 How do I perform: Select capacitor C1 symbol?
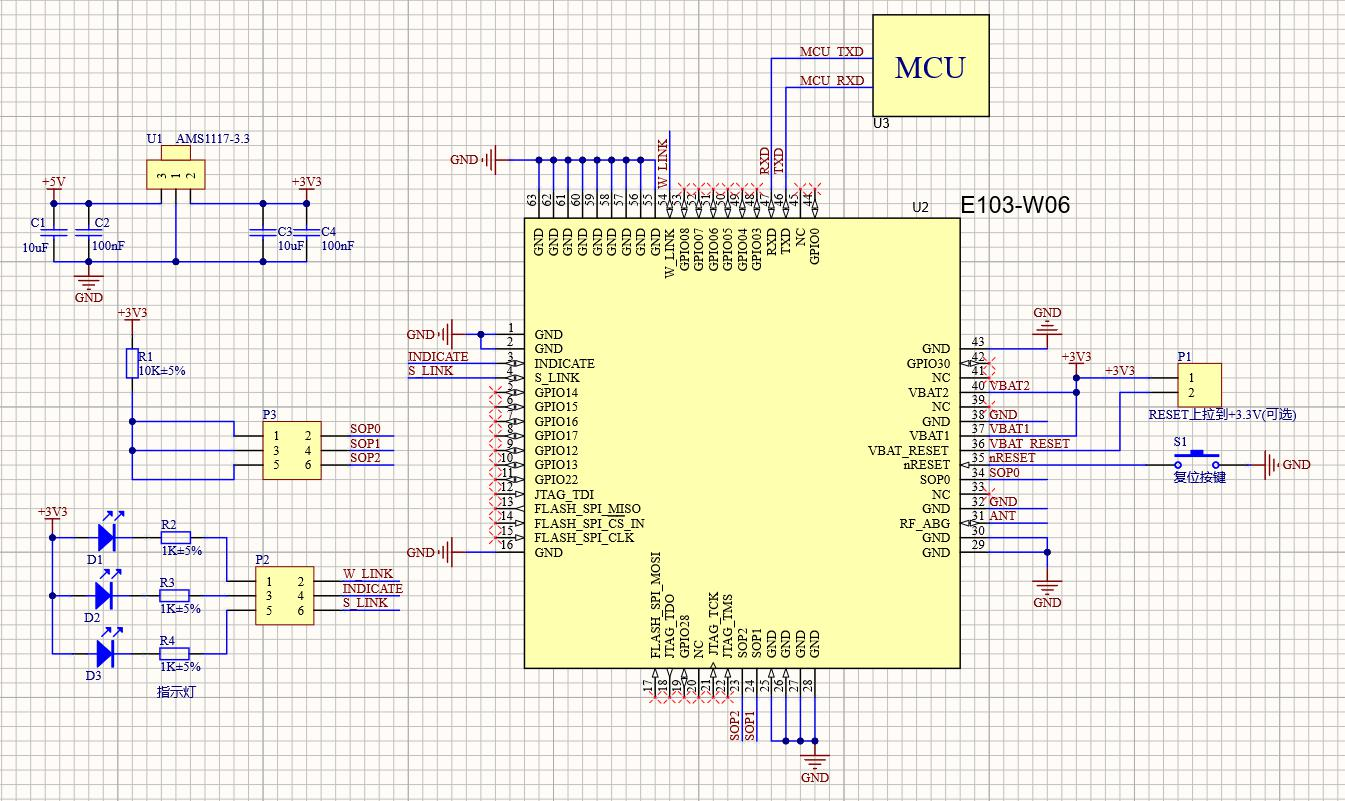coord(55,233)
